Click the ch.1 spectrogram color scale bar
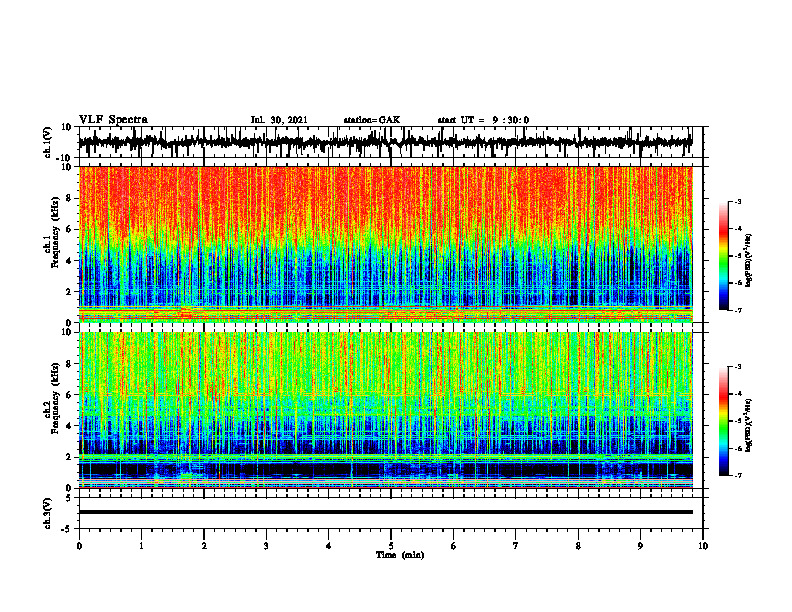The image size is (792, 612). tap(723, 256)
